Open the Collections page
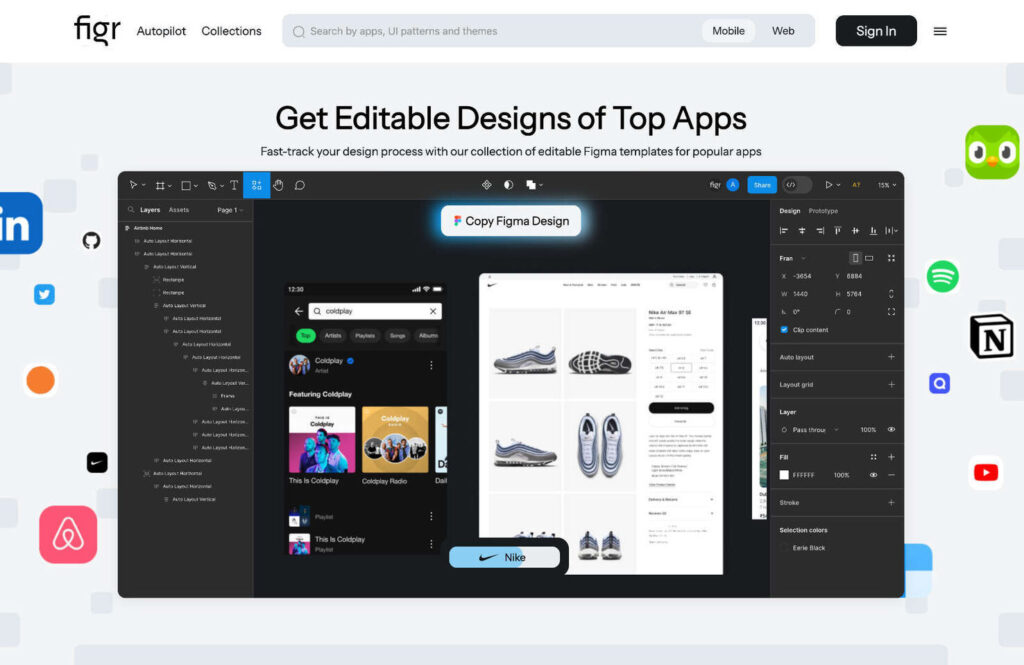 point(231,31)
